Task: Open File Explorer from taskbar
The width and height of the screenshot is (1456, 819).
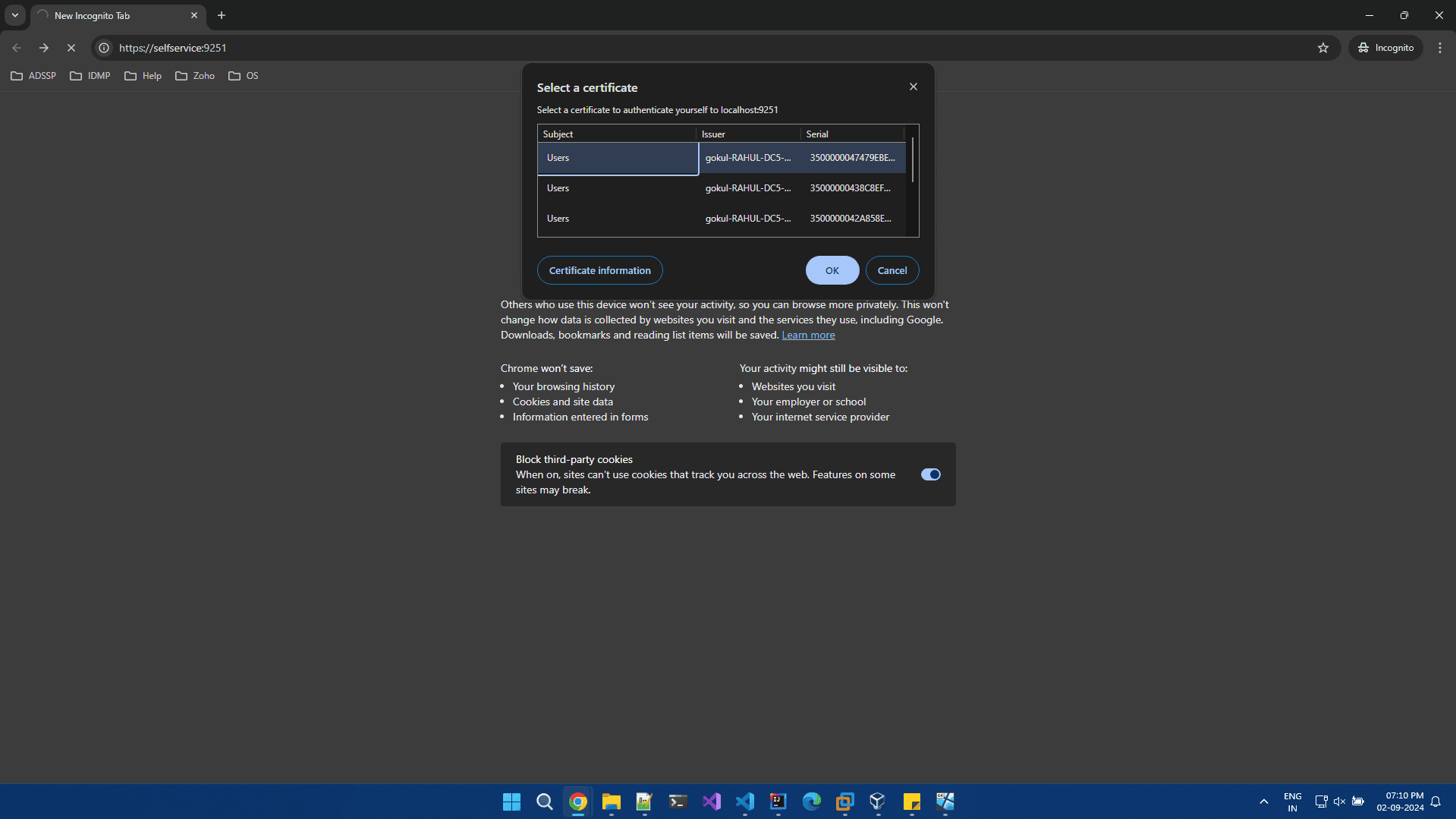Action: click(x=612, y=802)
